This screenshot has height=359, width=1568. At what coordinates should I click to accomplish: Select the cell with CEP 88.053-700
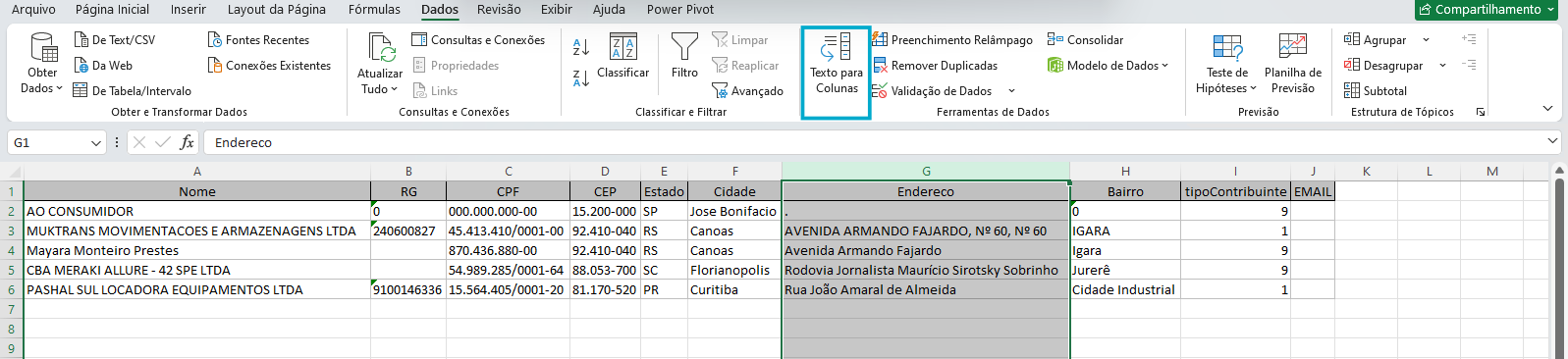tap(605, 270)
